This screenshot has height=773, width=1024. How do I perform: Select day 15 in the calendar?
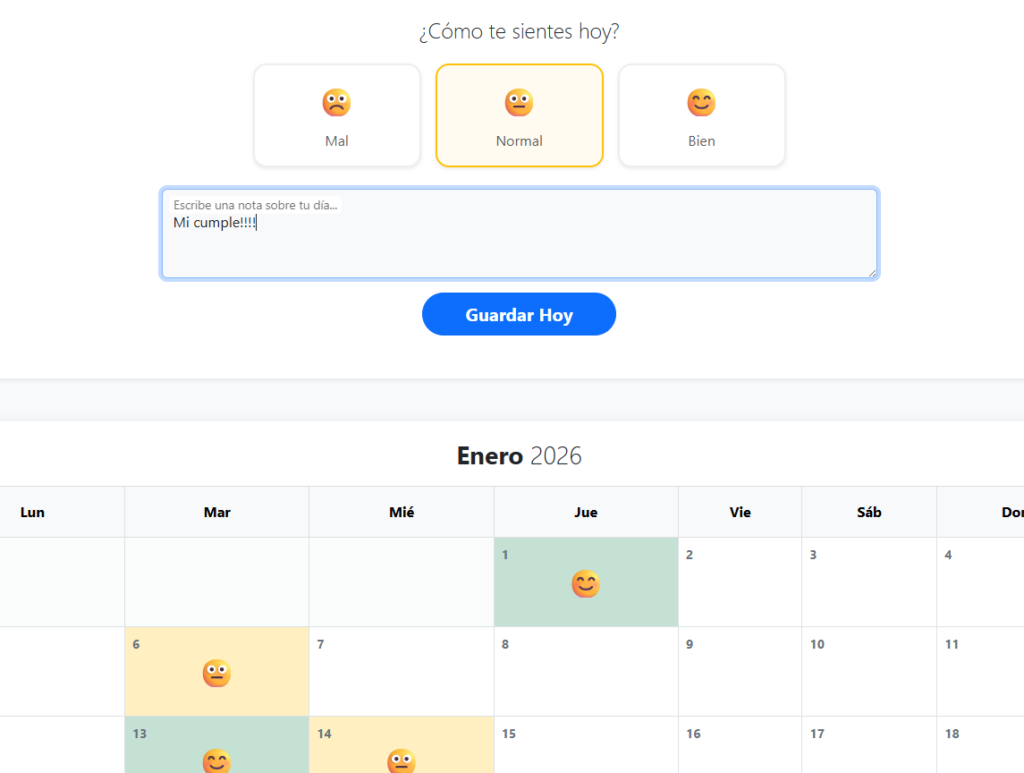click(x=586, y=745)
